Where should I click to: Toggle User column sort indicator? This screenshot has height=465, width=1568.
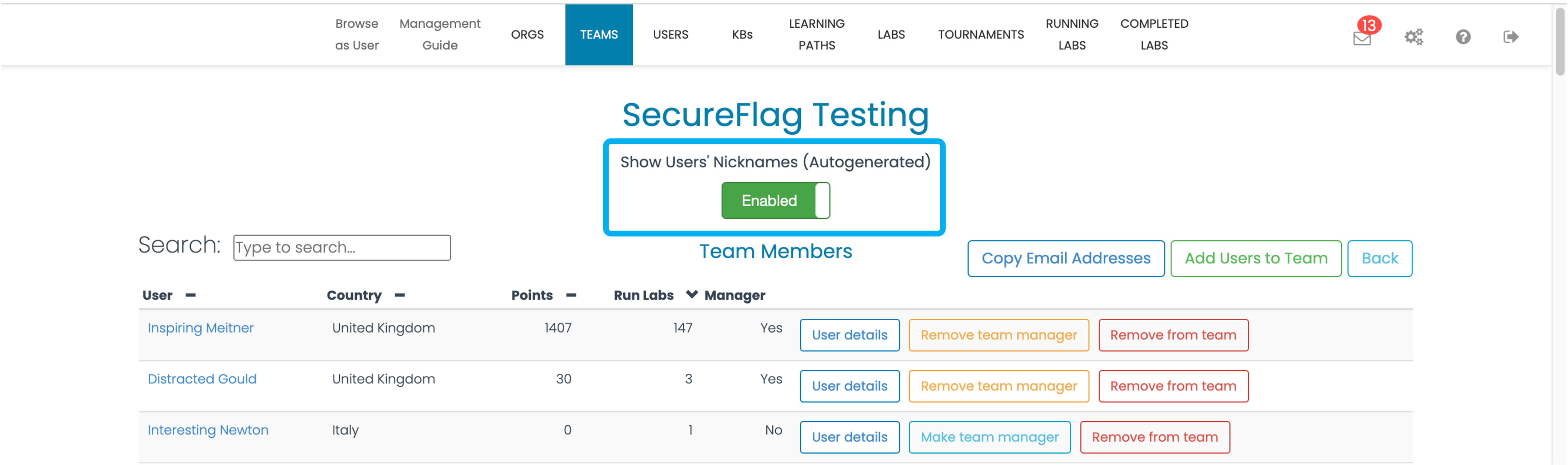coord(191,295)
